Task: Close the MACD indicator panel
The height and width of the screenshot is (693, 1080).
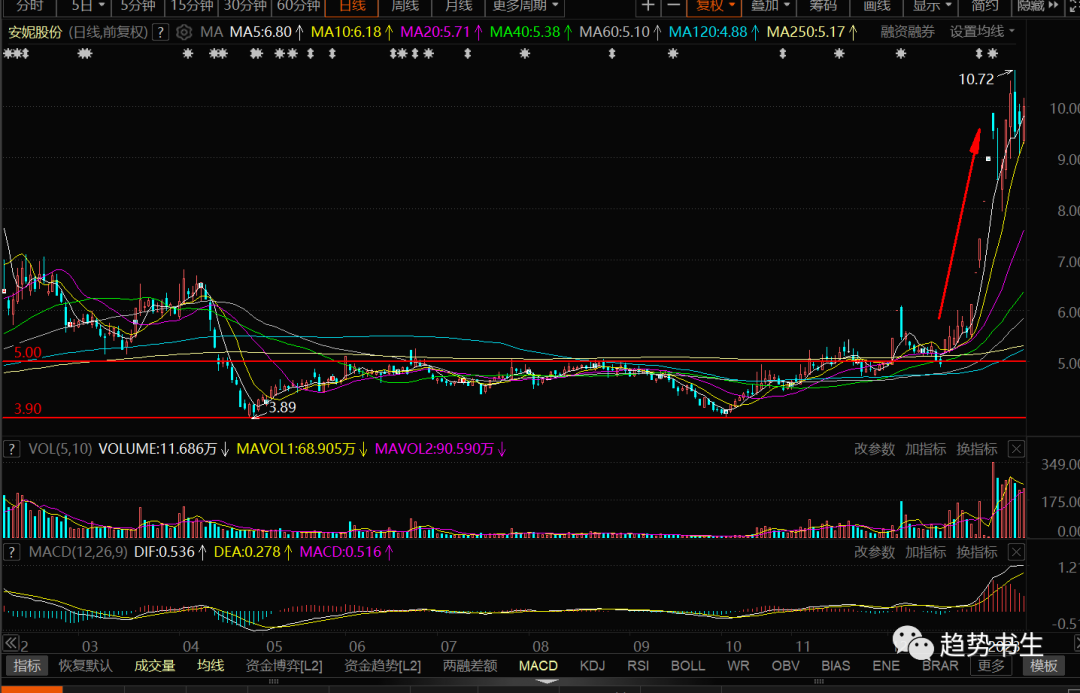Action: [1016, 552]
